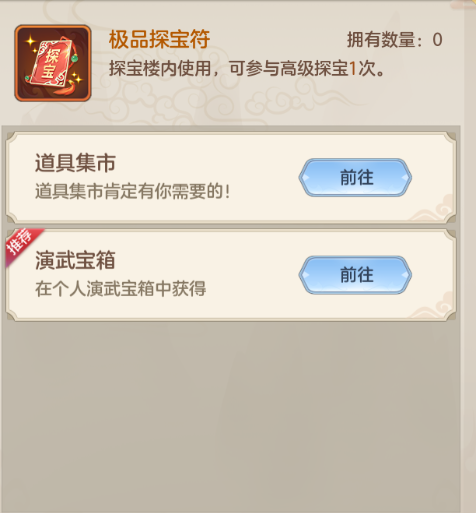Tap the red 推荐 ribbon badge
The width and height of the screenshot is (476, 513).
click(x=21, y=243)
